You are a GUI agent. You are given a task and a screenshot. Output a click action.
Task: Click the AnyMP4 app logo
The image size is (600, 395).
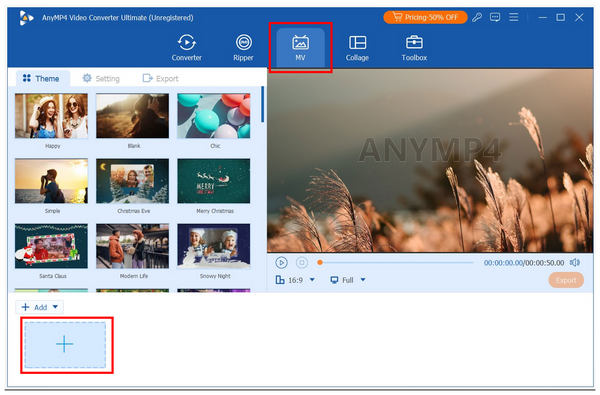pyautogui.click(x=26, y=18)
